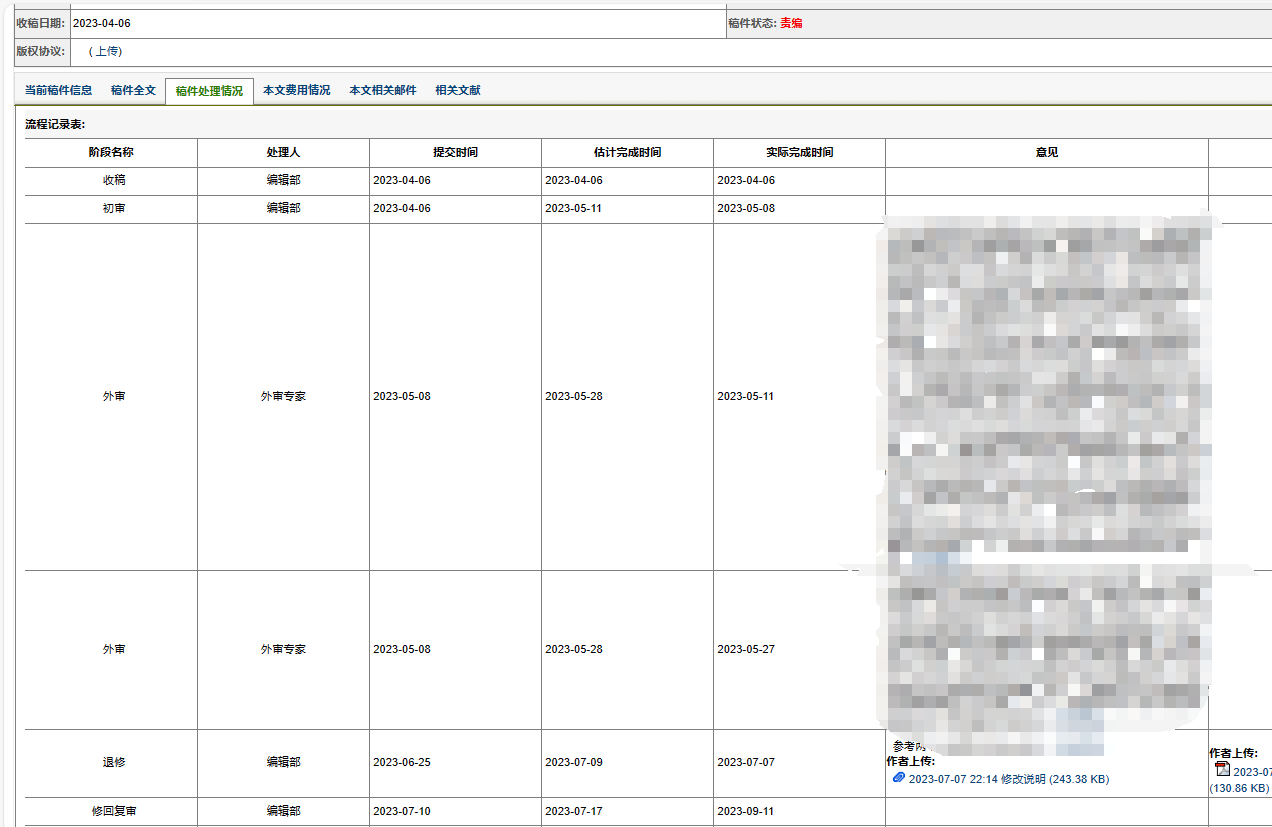Click the 提交时间 column header
Viewport: 1272px width, 827px height.
tap(455, 153)
